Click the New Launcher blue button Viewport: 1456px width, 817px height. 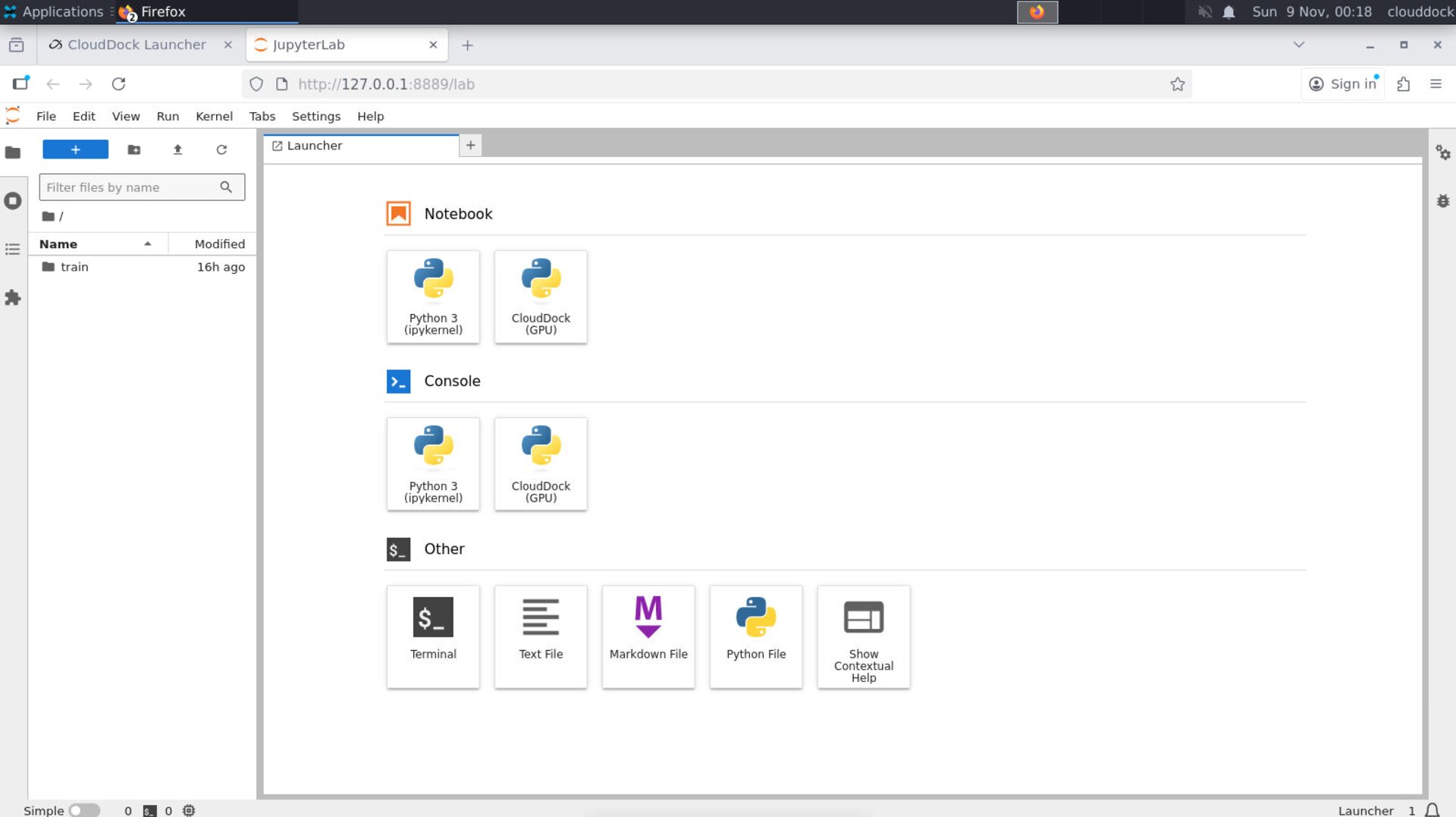75,149
